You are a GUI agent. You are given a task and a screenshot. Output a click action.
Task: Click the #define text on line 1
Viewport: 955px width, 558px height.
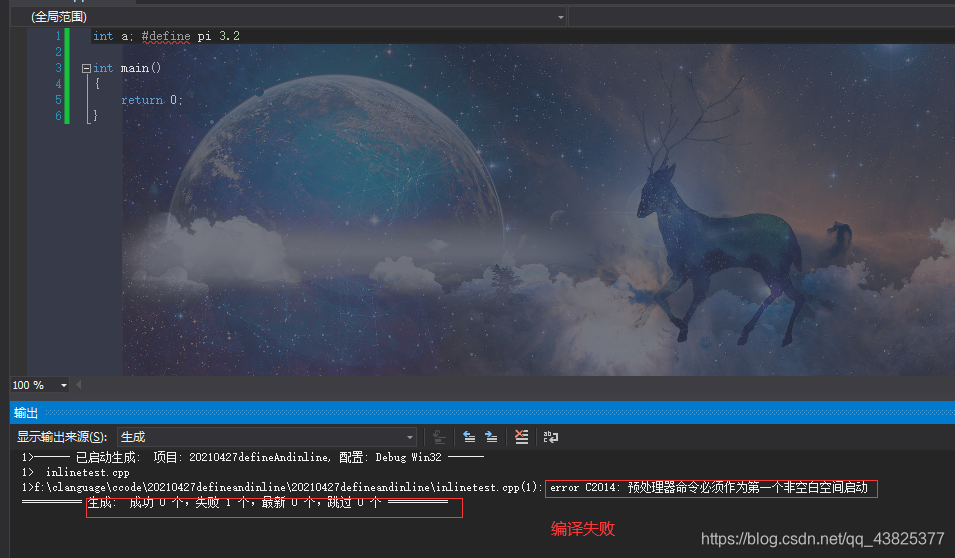pos(166,37)
